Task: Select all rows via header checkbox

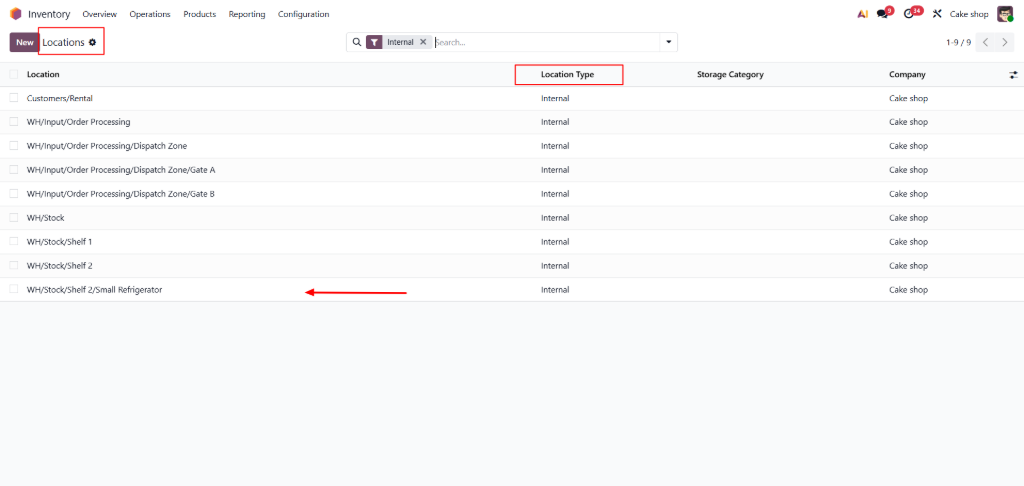Action: coord(14,74)
